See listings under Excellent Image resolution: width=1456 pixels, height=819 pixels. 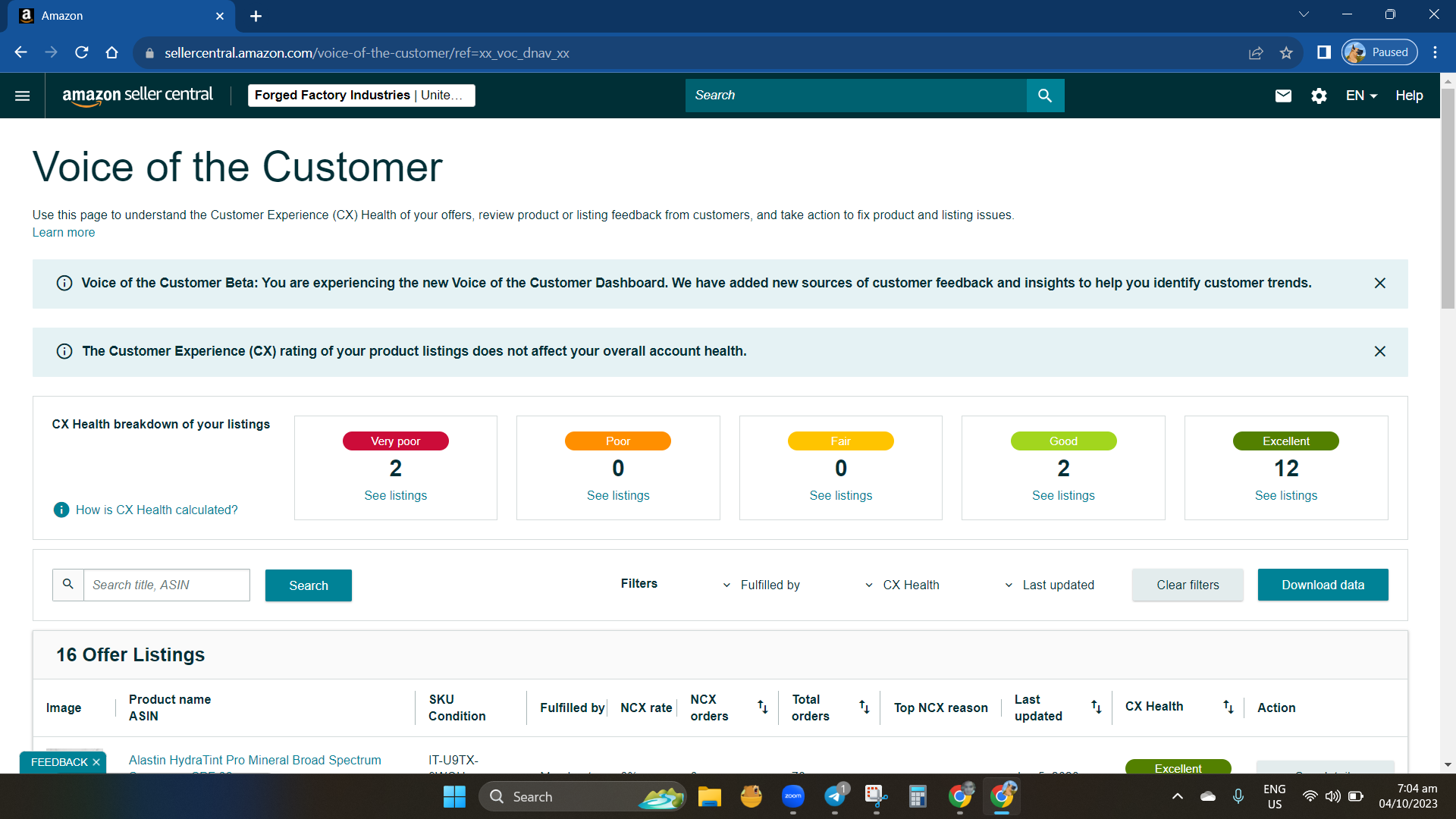tap(1285, 495)
